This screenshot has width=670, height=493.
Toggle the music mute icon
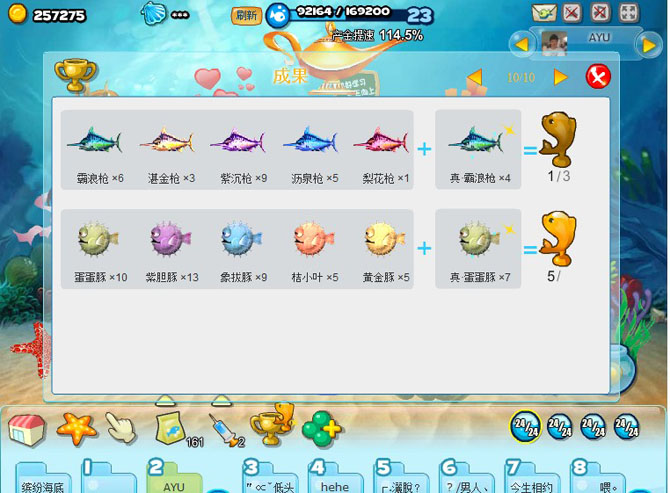[600, 12]
